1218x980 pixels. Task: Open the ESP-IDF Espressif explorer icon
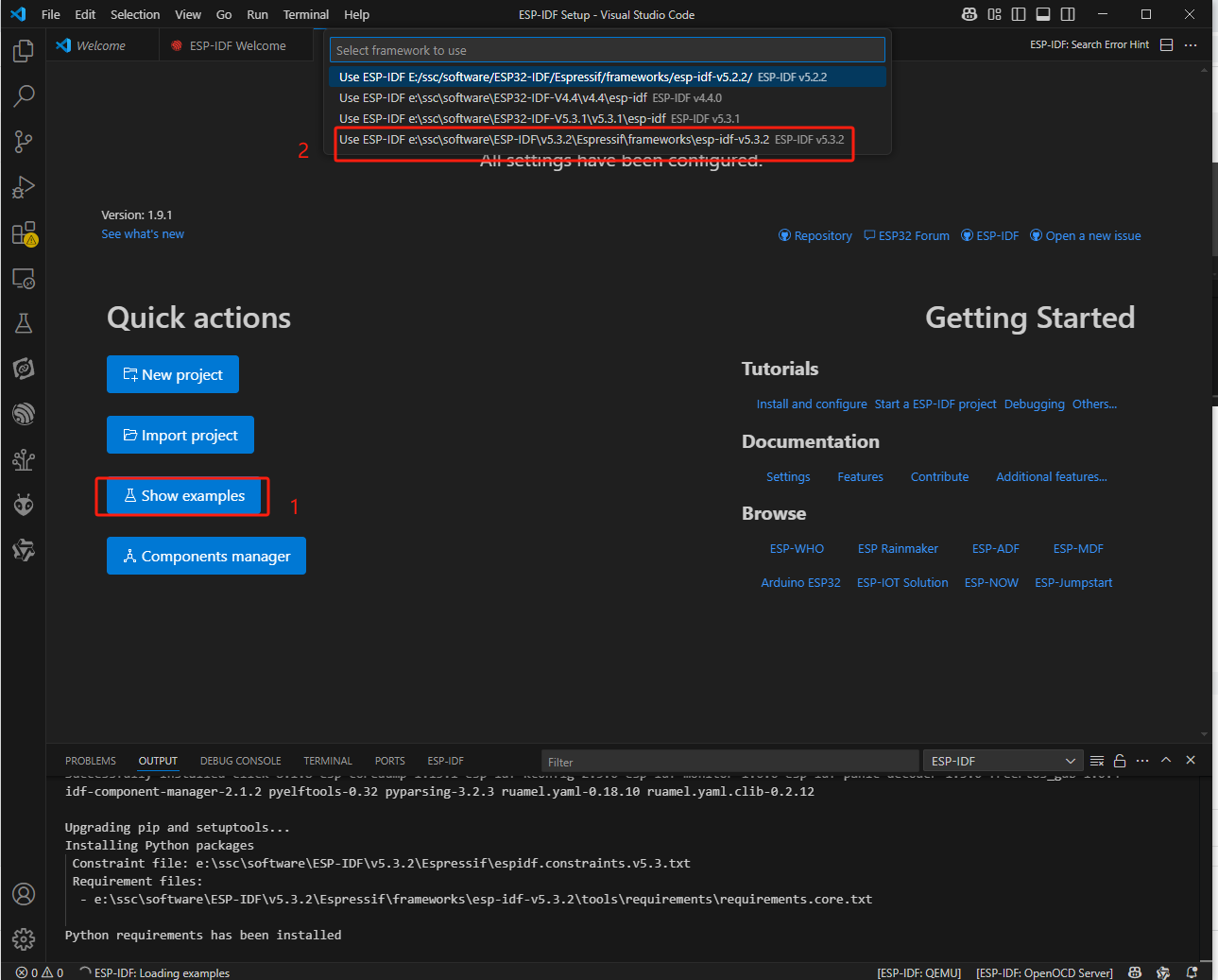click(24, 414)
